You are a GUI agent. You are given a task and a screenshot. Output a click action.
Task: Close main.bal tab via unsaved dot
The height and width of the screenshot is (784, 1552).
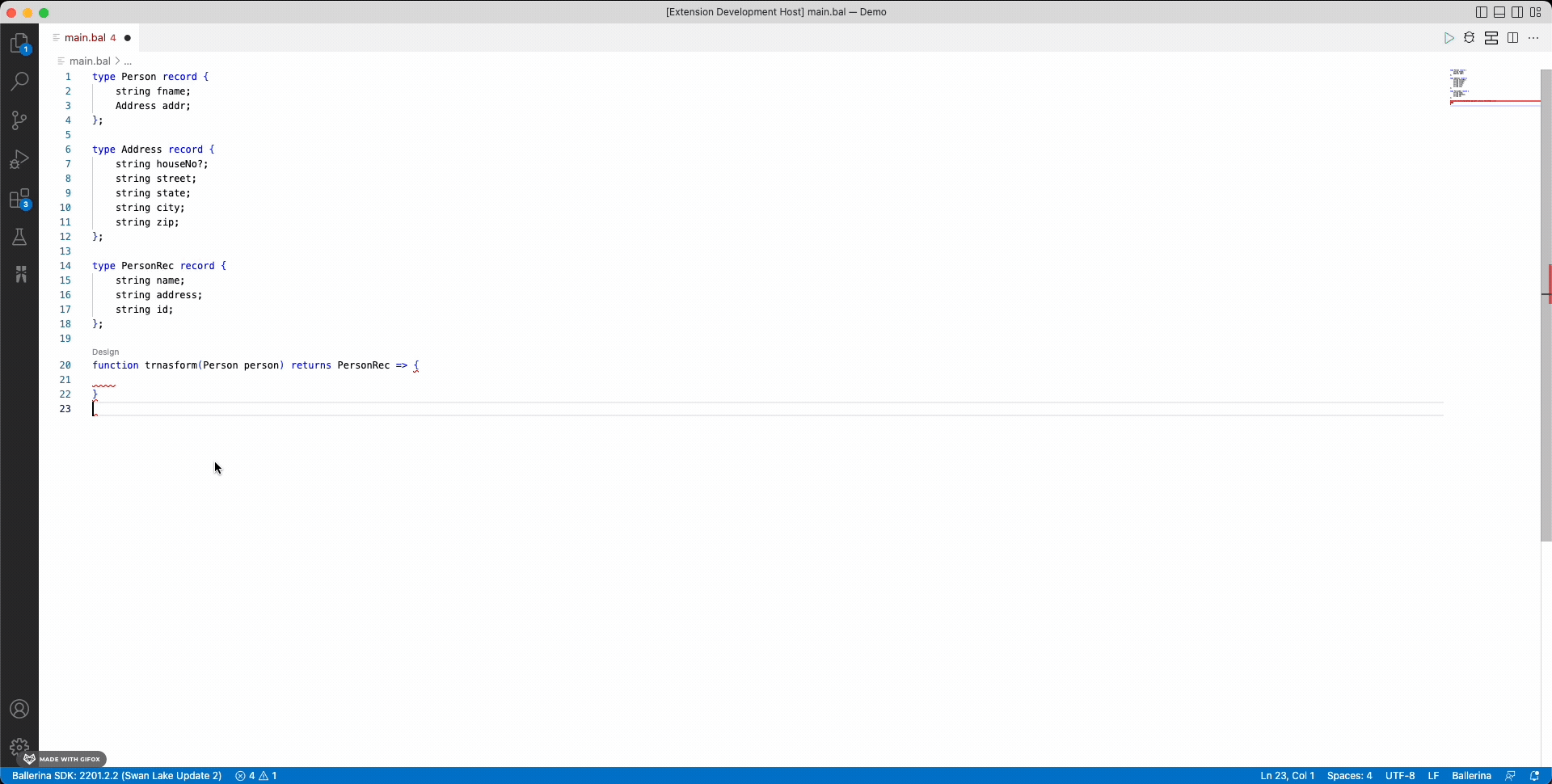(x=128, y=38)
